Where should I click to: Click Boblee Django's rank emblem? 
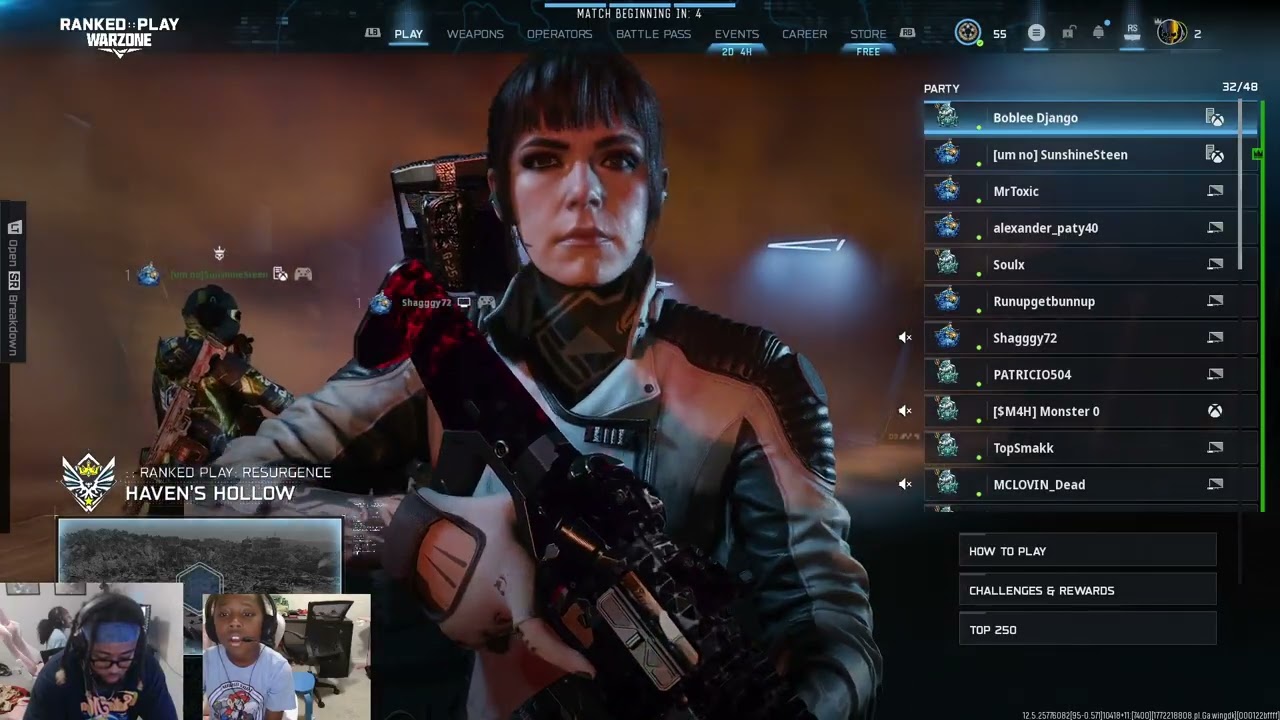[x=946, y=117]
